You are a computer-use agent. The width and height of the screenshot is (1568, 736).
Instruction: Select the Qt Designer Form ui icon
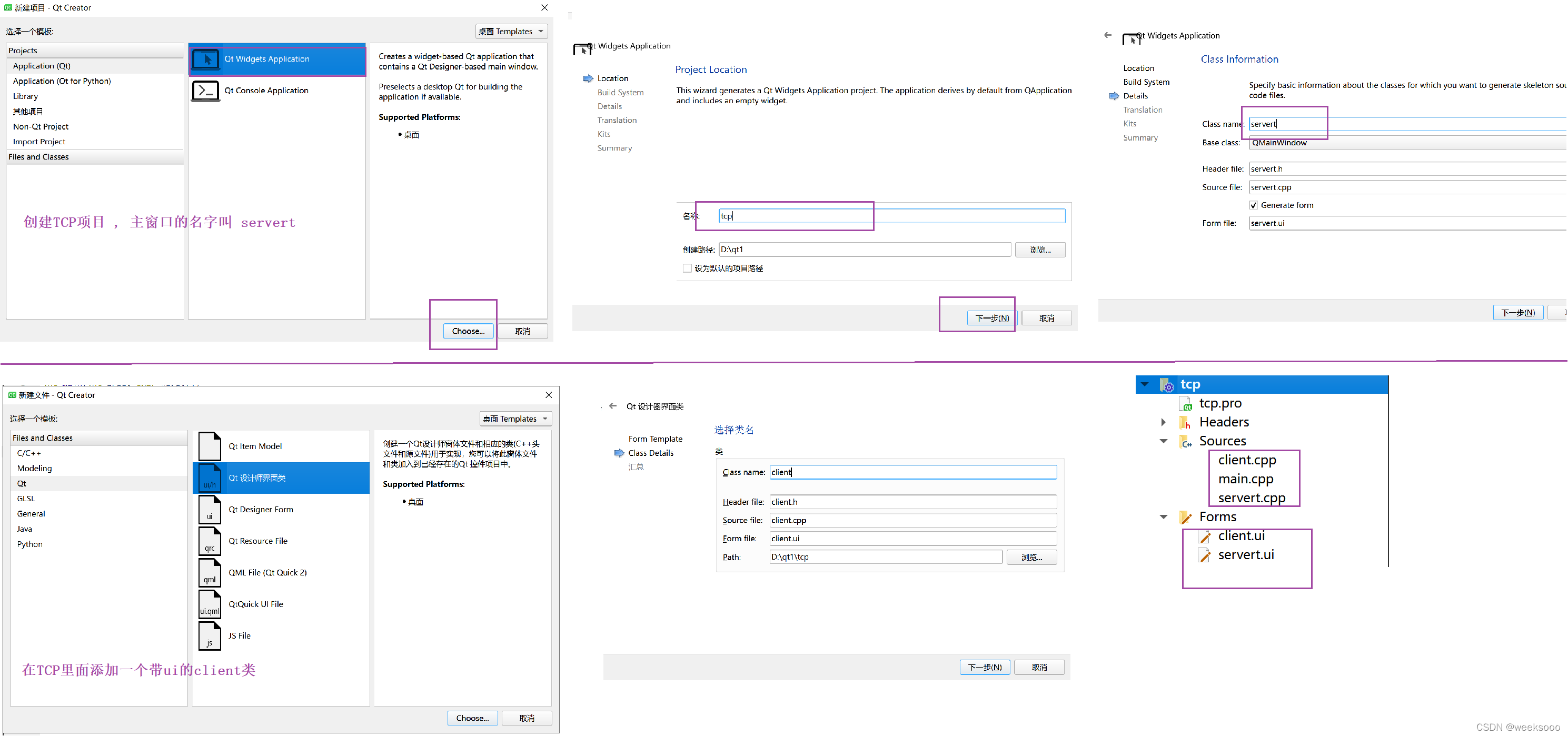210,510
